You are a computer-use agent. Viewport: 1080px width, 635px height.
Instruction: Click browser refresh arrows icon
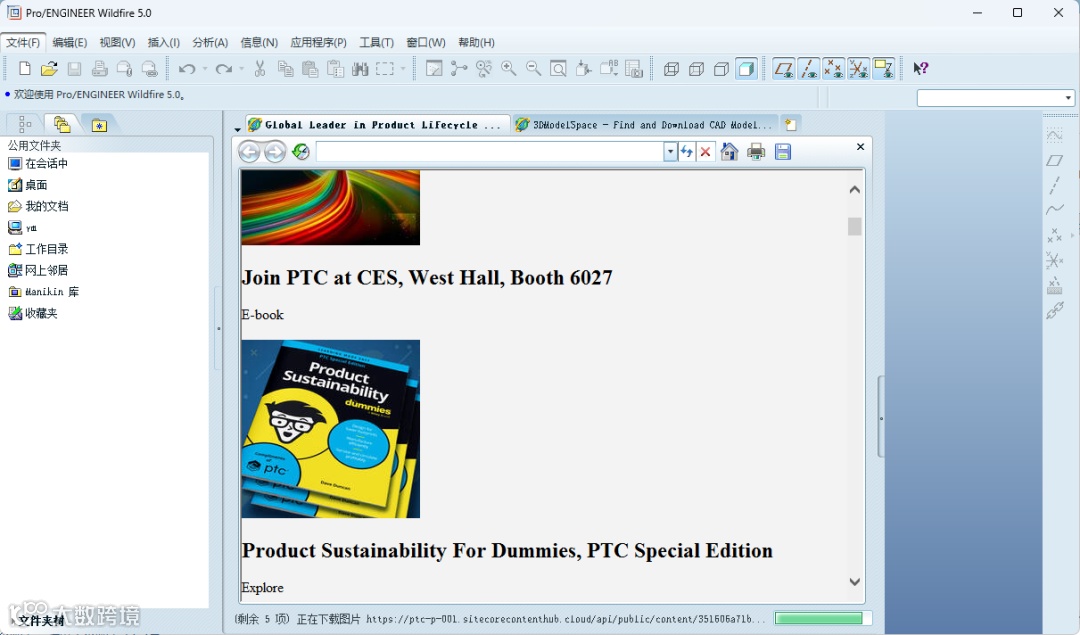click(687, 152)
